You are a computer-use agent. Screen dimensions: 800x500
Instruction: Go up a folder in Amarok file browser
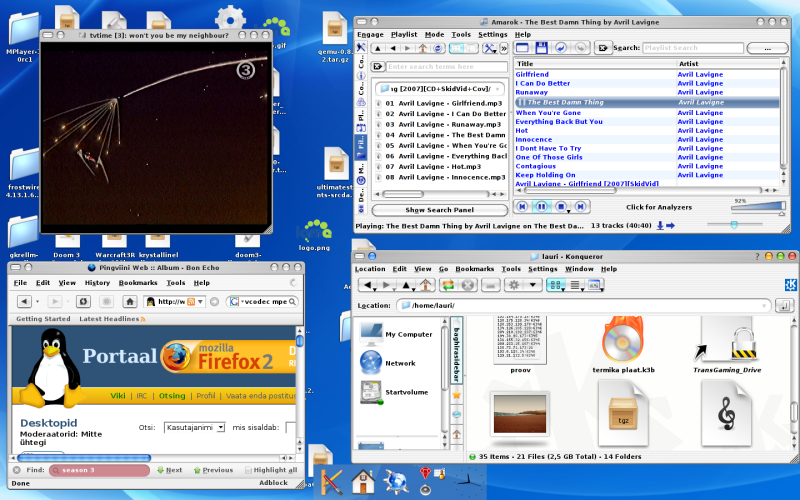tap(378, 48)
